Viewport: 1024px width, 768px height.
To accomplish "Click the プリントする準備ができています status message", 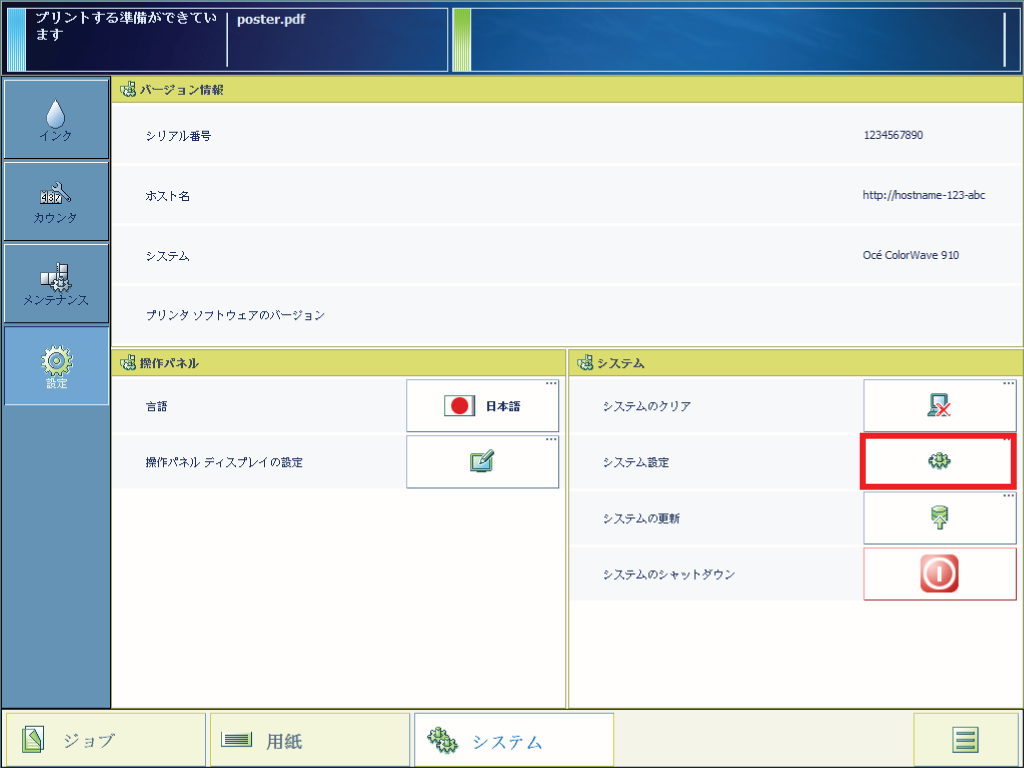I will click(126, 26).
